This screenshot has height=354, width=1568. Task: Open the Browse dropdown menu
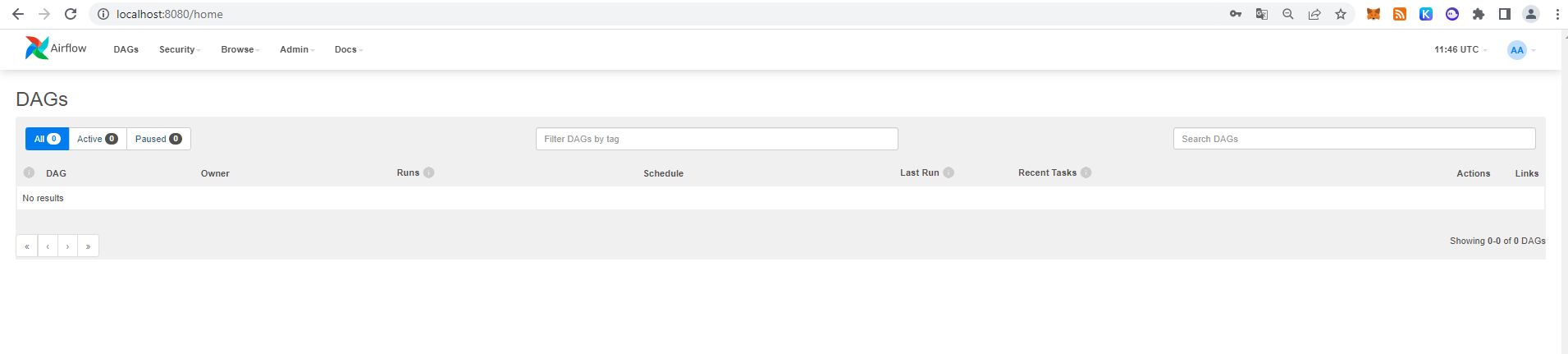240,49
